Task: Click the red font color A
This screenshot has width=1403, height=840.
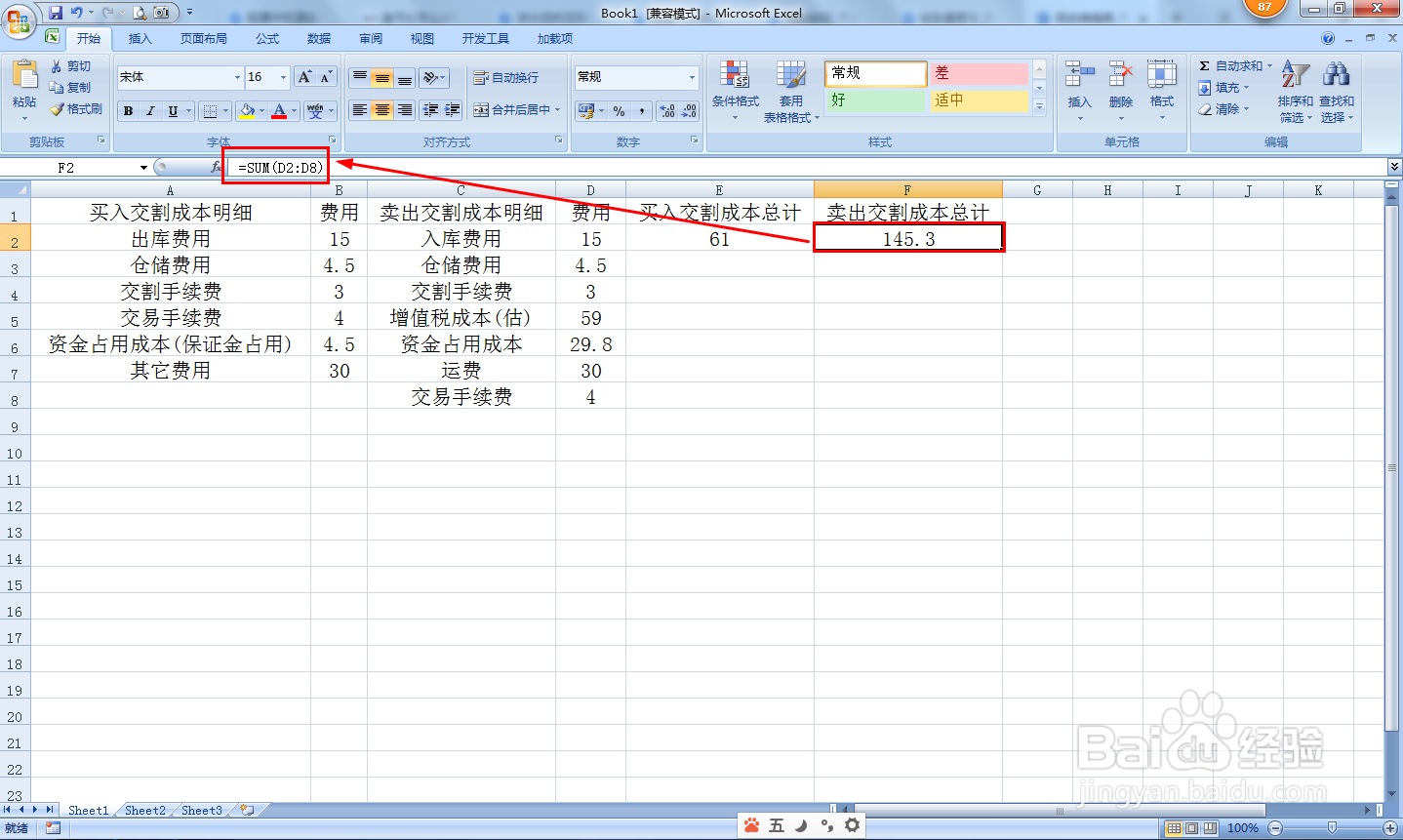Action: pos(279,111)
